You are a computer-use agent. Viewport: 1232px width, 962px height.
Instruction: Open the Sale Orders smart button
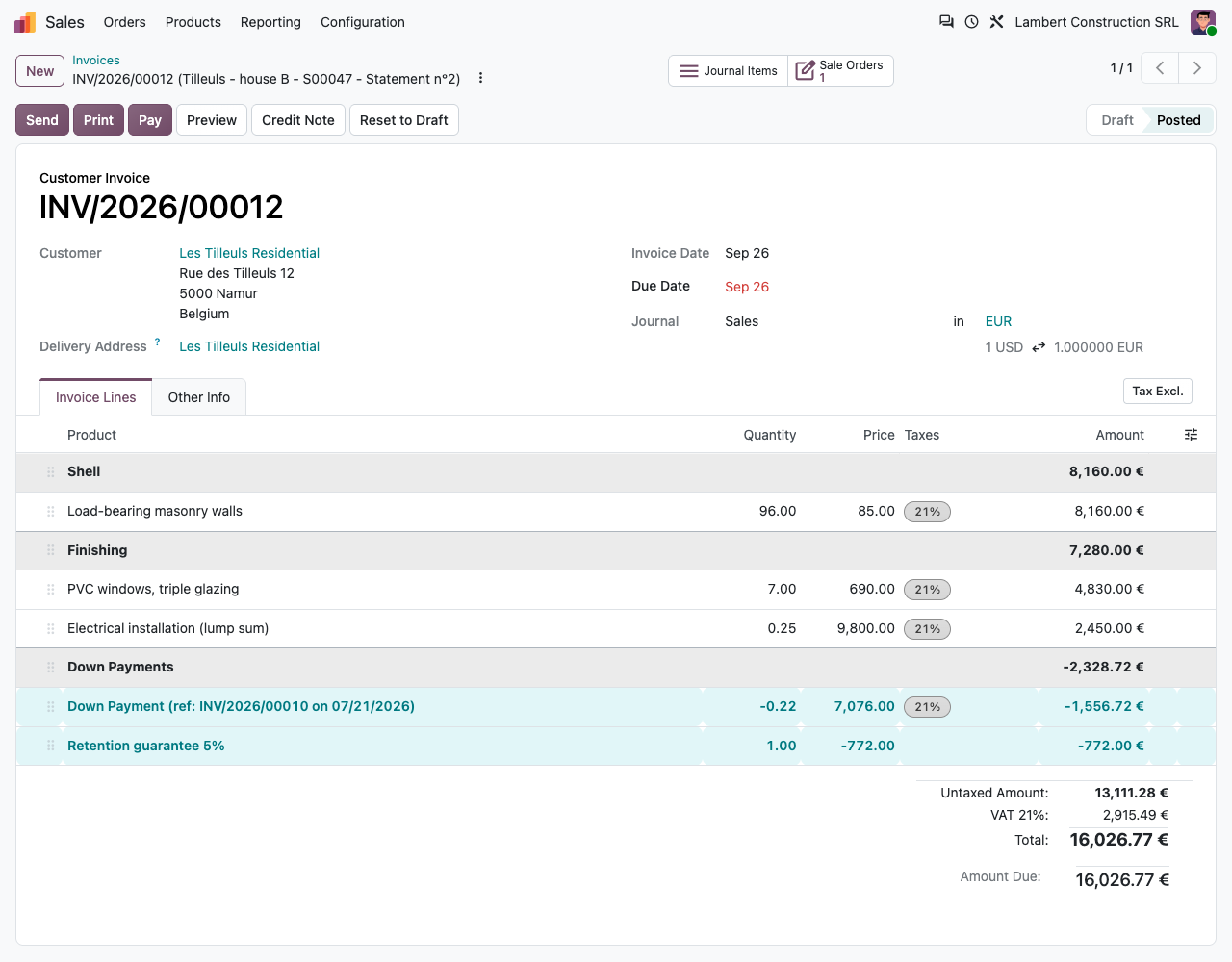tap(840, 70)
